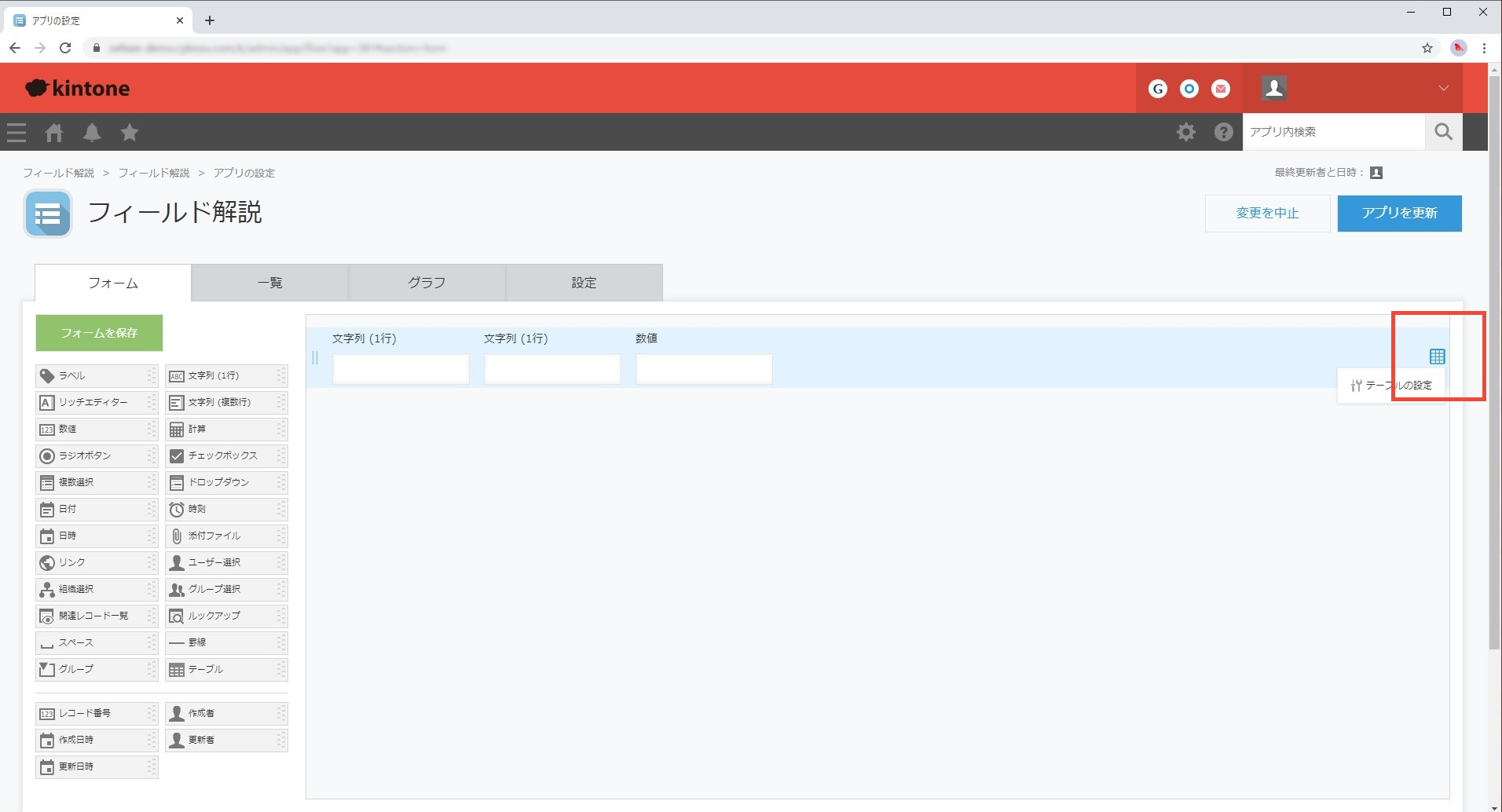The width and height of the screenshot is (1502, 812).
Task: Select the グループ field item
Action: click(97, 670)
